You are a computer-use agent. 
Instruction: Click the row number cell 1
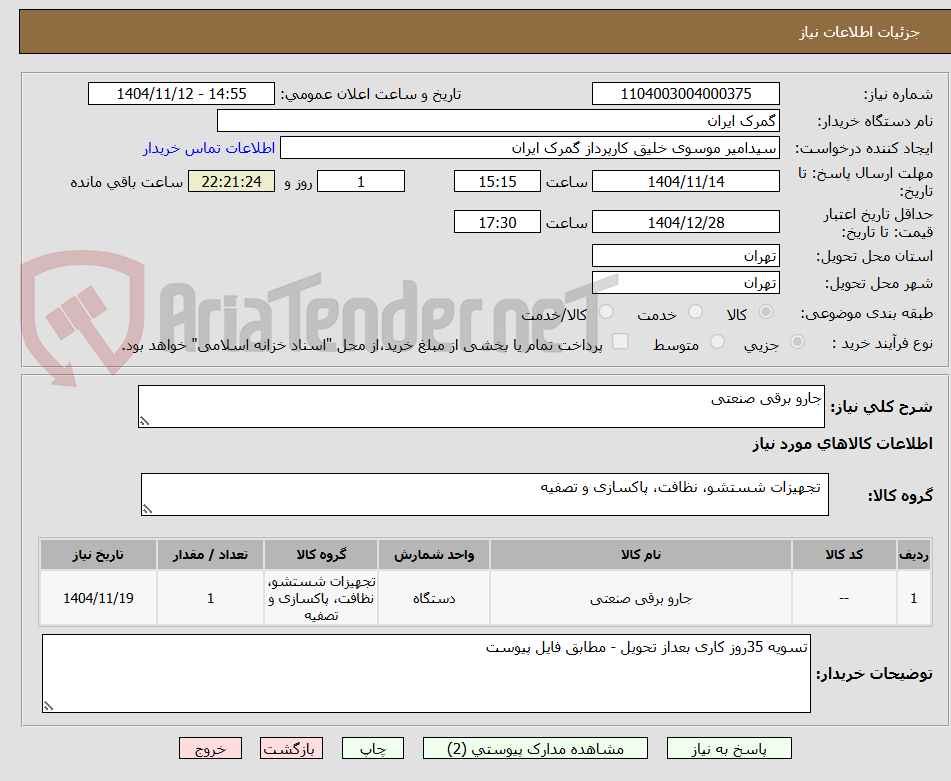click(913, 598)
